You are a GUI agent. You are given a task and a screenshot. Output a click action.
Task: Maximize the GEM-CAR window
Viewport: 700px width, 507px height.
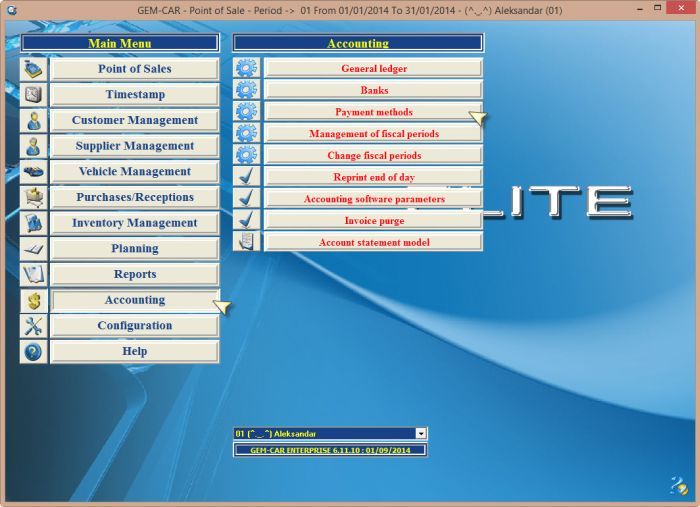click(658, 8)
